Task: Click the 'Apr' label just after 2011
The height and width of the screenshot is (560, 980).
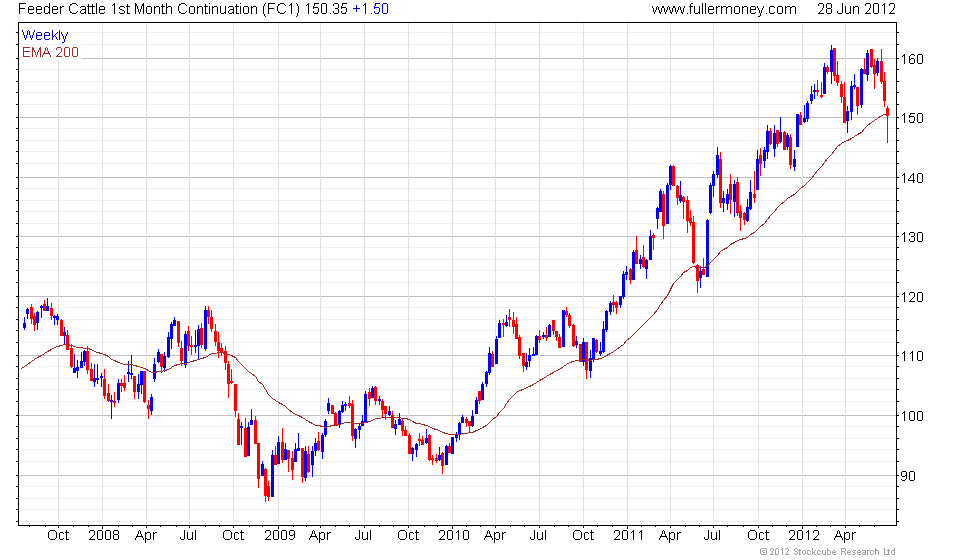Action: click(x=670, y=536)
